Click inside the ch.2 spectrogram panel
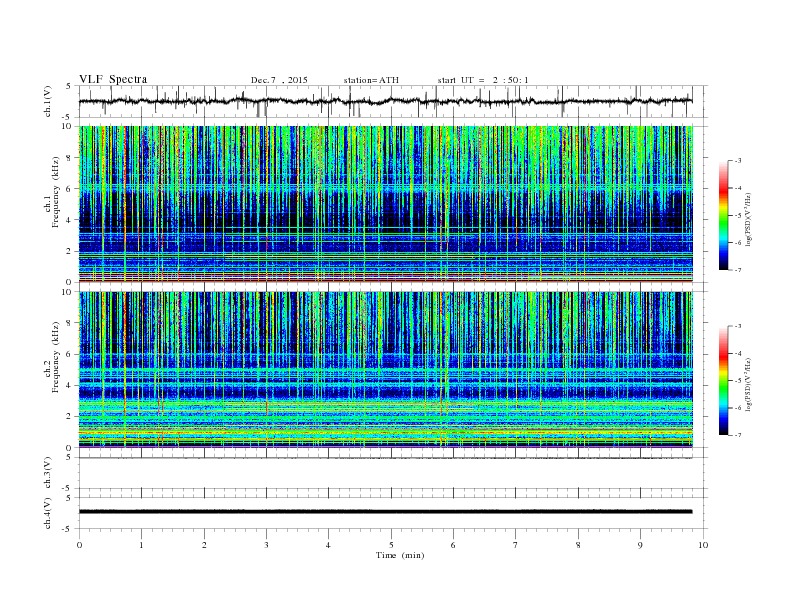 (386, 370)
